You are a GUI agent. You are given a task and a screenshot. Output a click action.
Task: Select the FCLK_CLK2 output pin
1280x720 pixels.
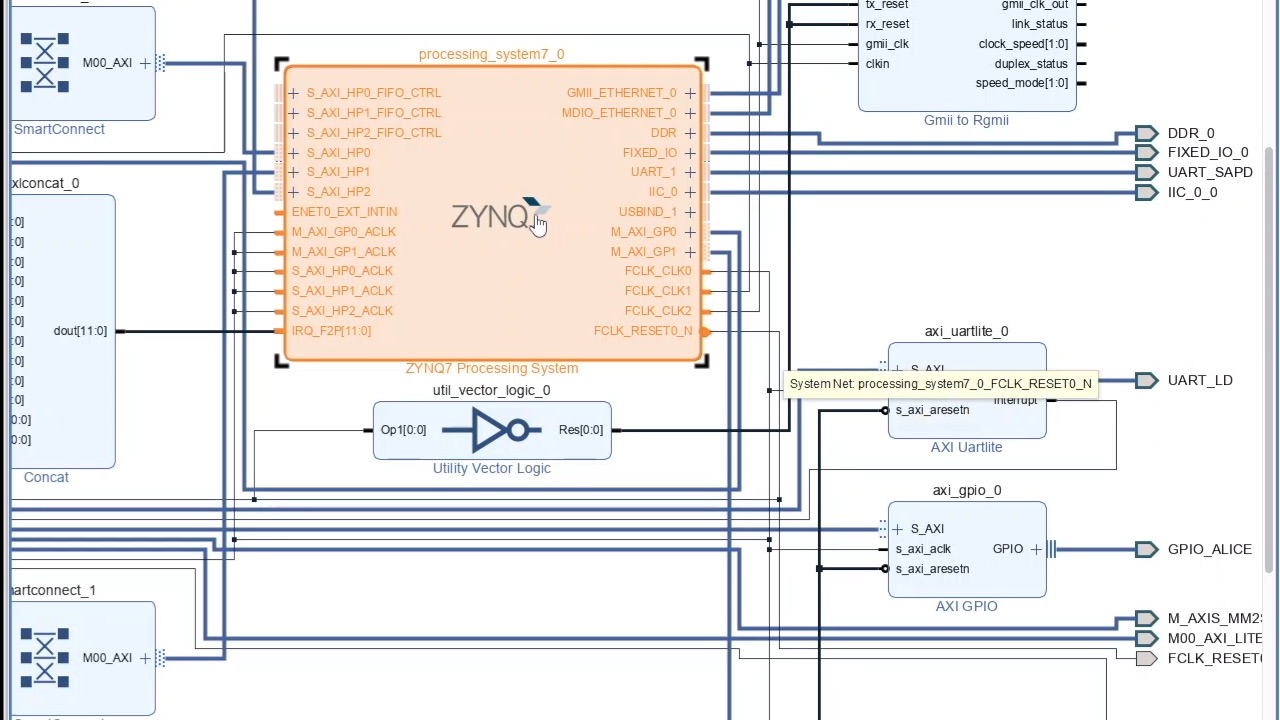658,311
